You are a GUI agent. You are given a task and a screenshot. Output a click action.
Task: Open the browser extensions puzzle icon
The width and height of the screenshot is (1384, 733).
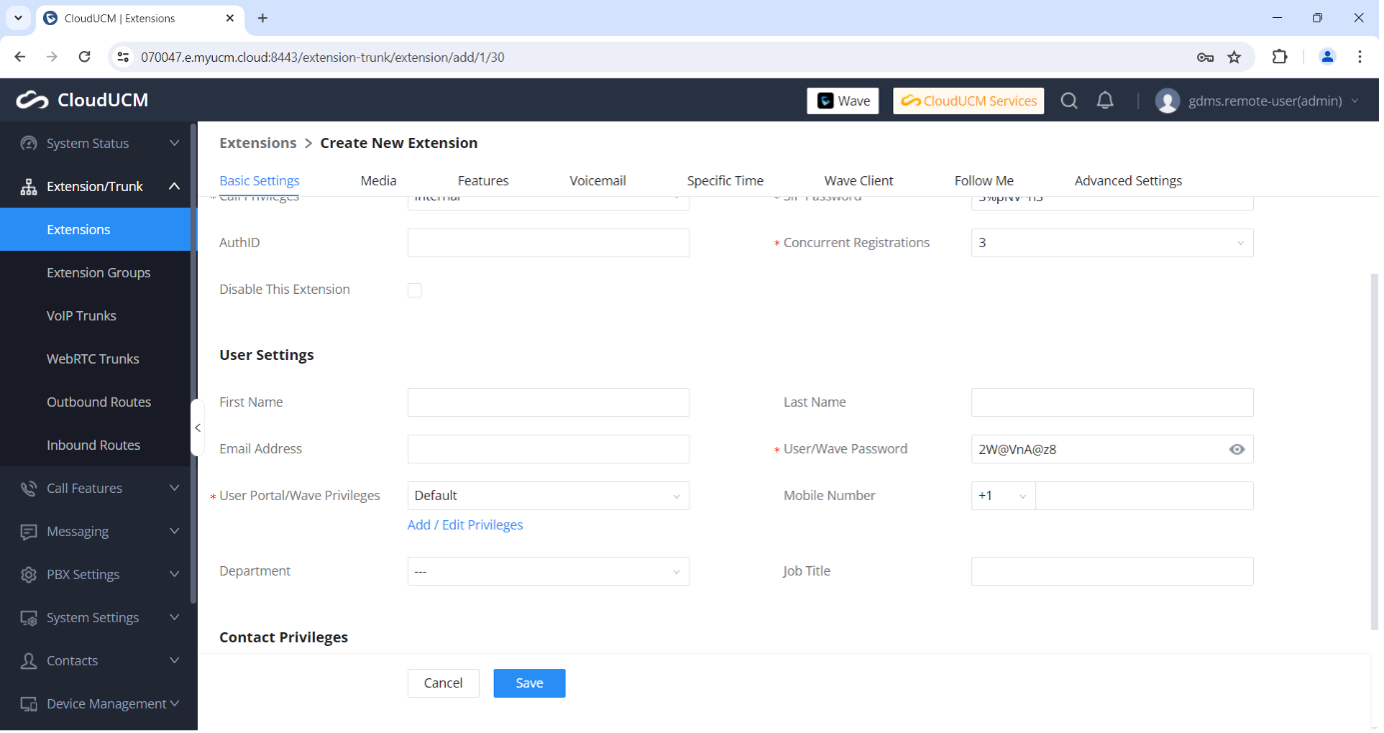click(1279, 57)
